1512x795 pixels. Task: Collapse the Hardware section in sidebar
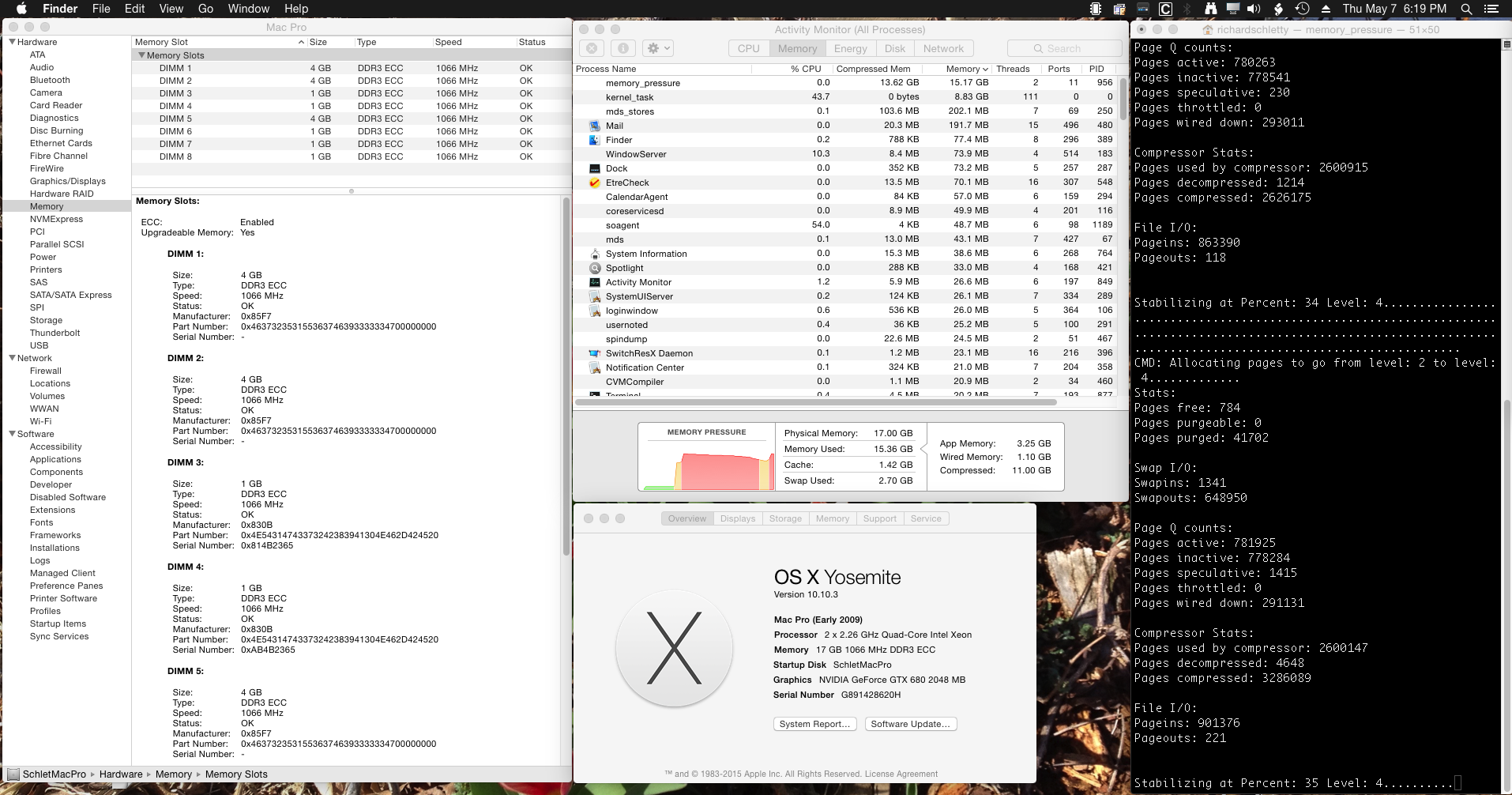tap(12, 42)
